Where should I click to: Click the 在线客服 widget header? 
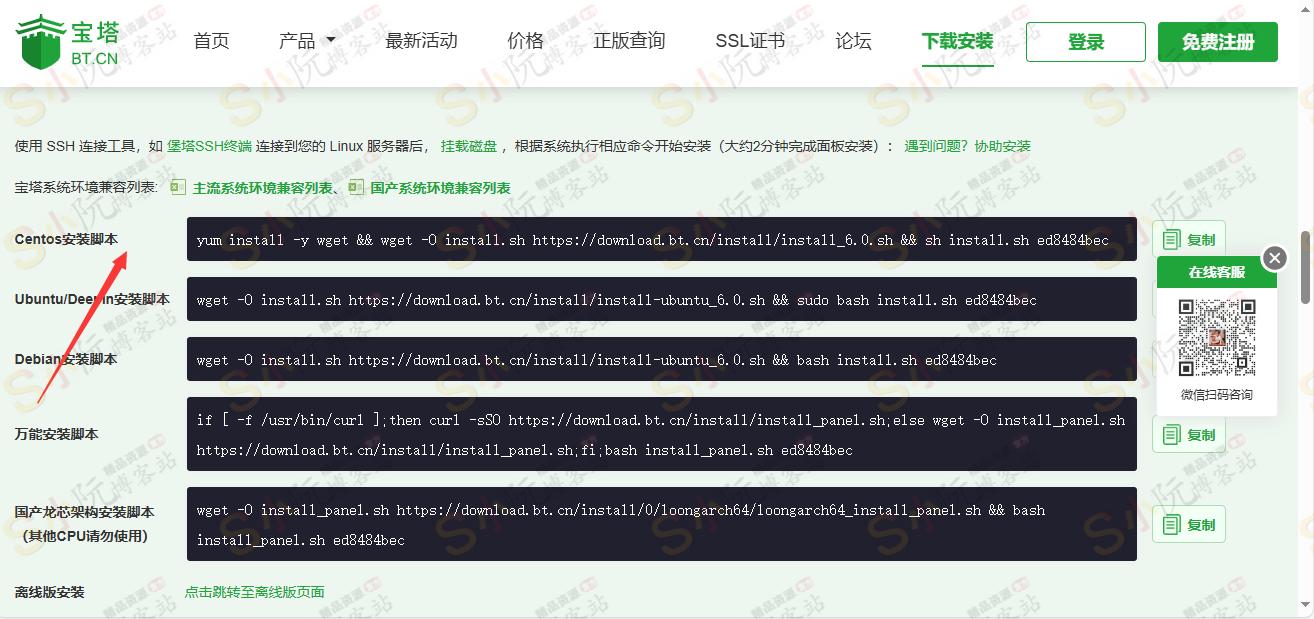1217,272
